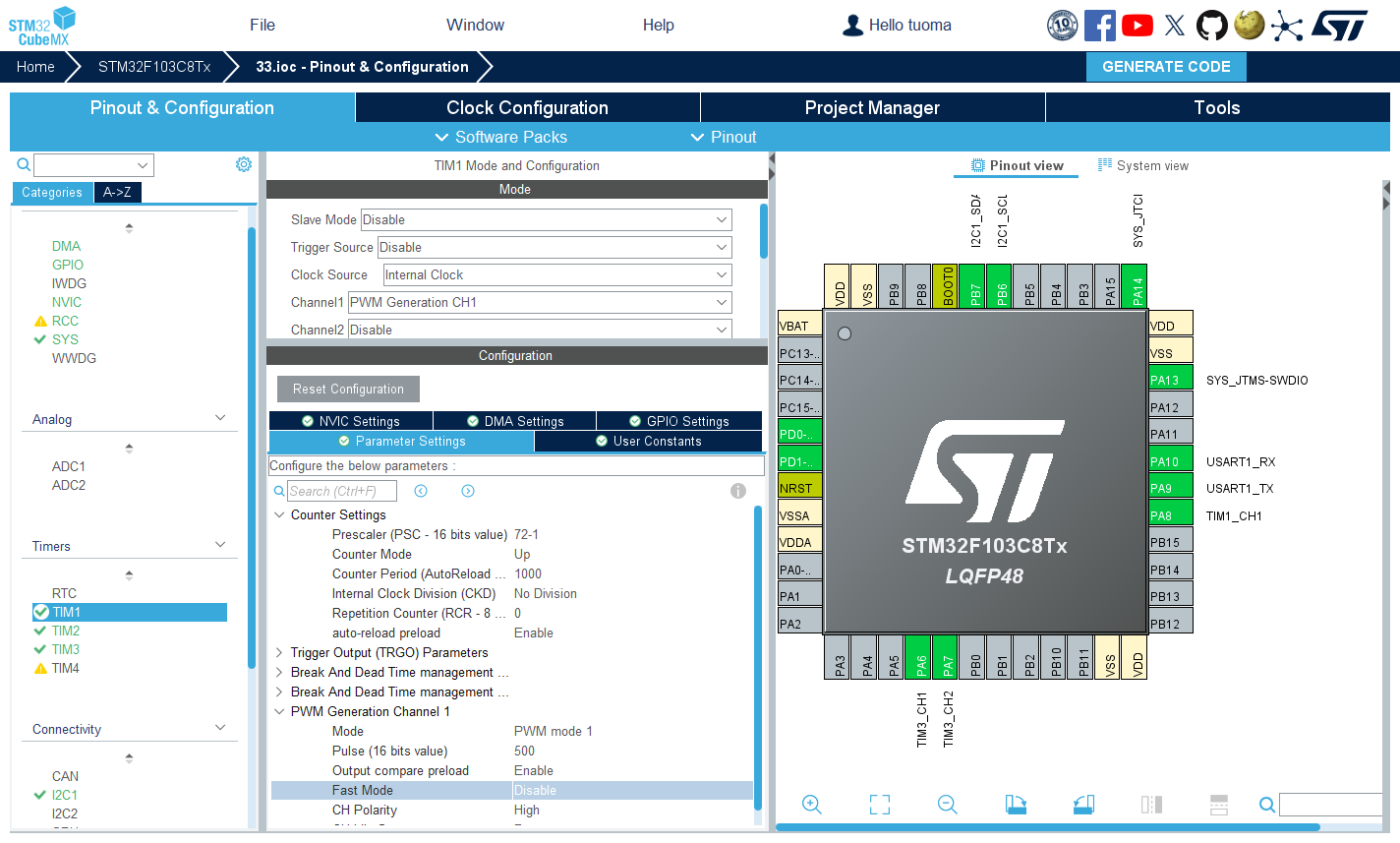Click the GENERATE CODE button
The height and width of the screenshot is (843, 1400).
point(1166,67)
